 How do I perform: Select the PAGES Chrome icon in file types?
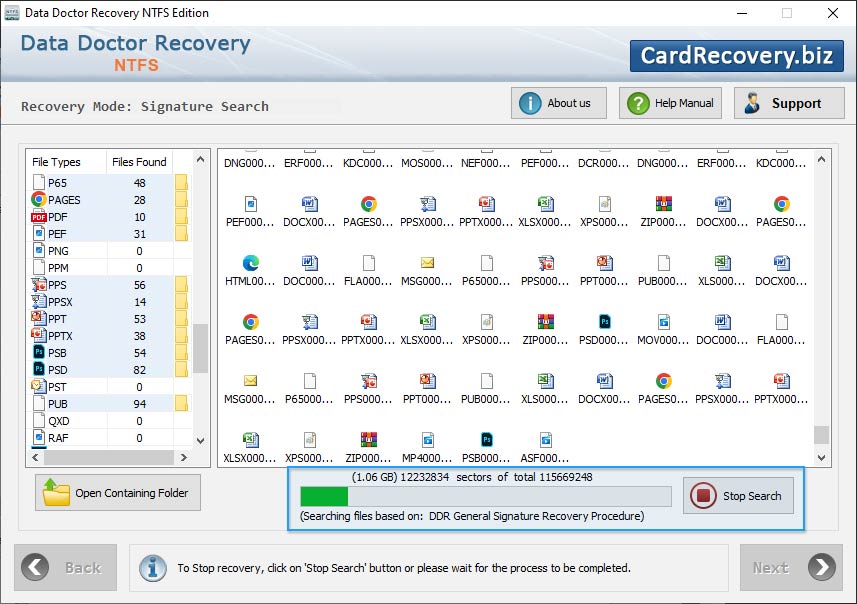[x=39, y=200]
